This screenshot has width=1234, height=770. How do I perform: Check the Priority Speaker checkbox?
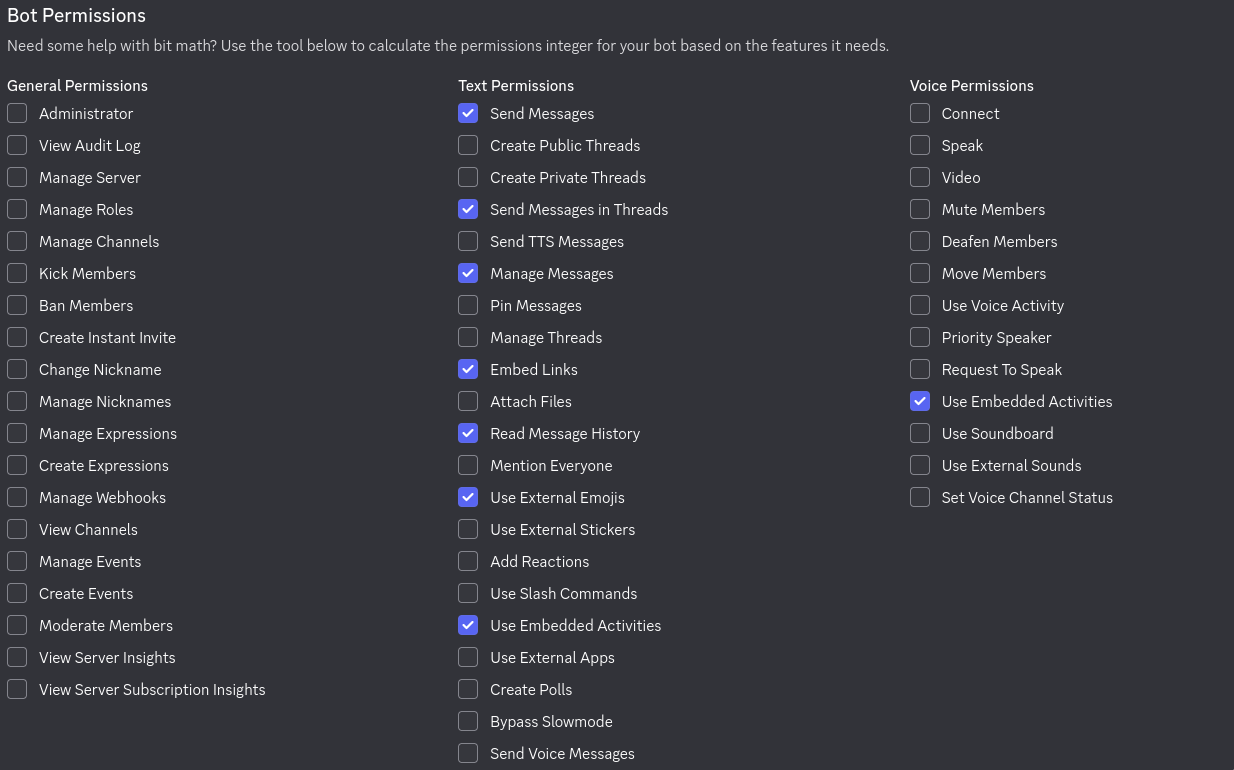pyautogui.click(x=920, y=337)
